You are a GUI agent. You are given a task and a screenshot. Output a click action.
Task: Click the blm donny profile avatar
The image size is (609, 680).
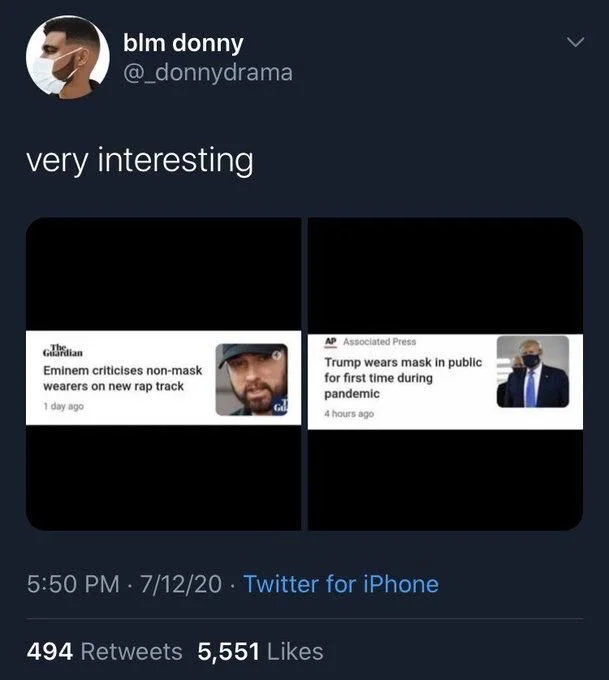tap(67, 56)
